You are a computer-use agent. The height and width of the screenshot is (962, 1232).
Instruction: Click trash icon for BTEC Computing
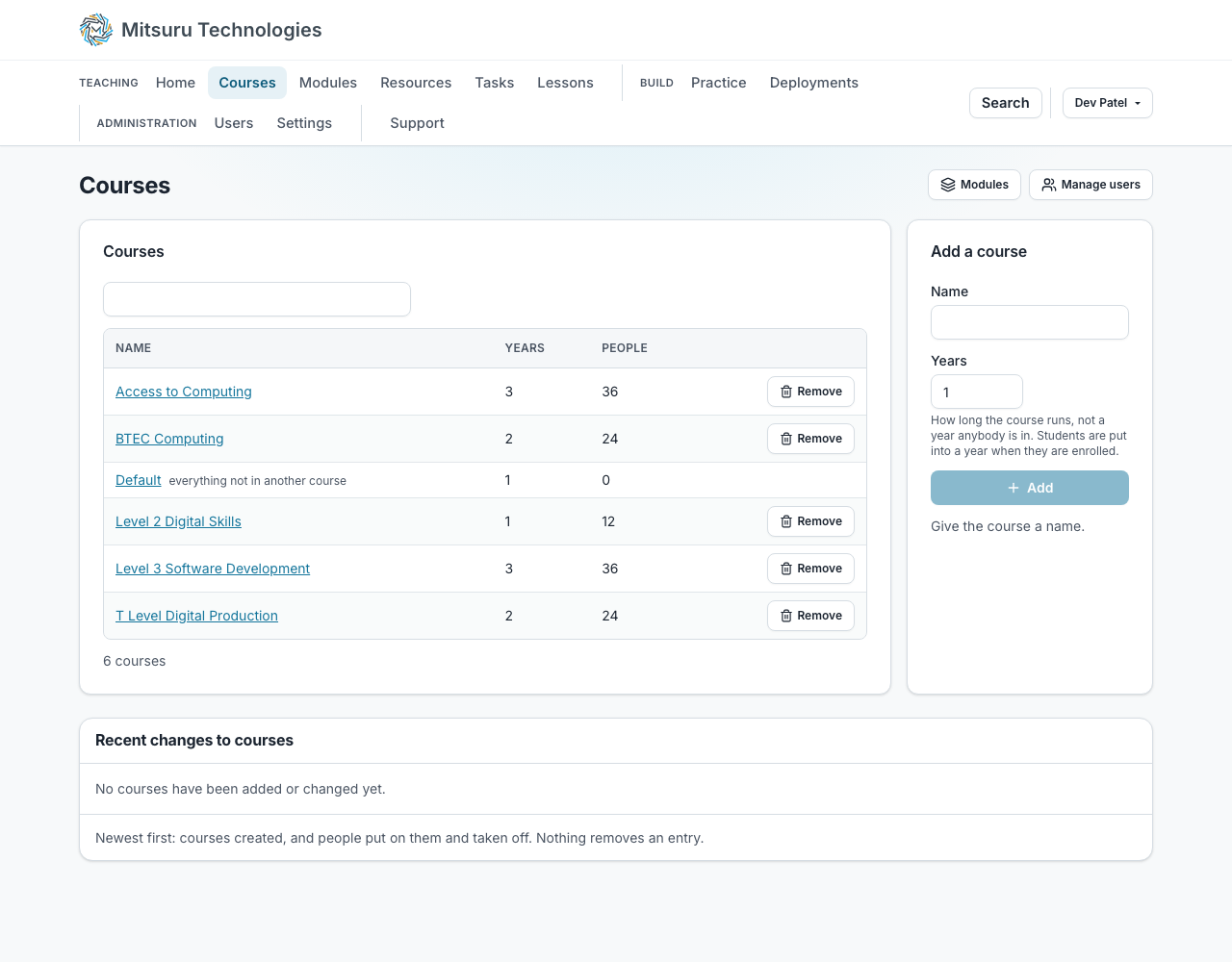pos(786,439)
